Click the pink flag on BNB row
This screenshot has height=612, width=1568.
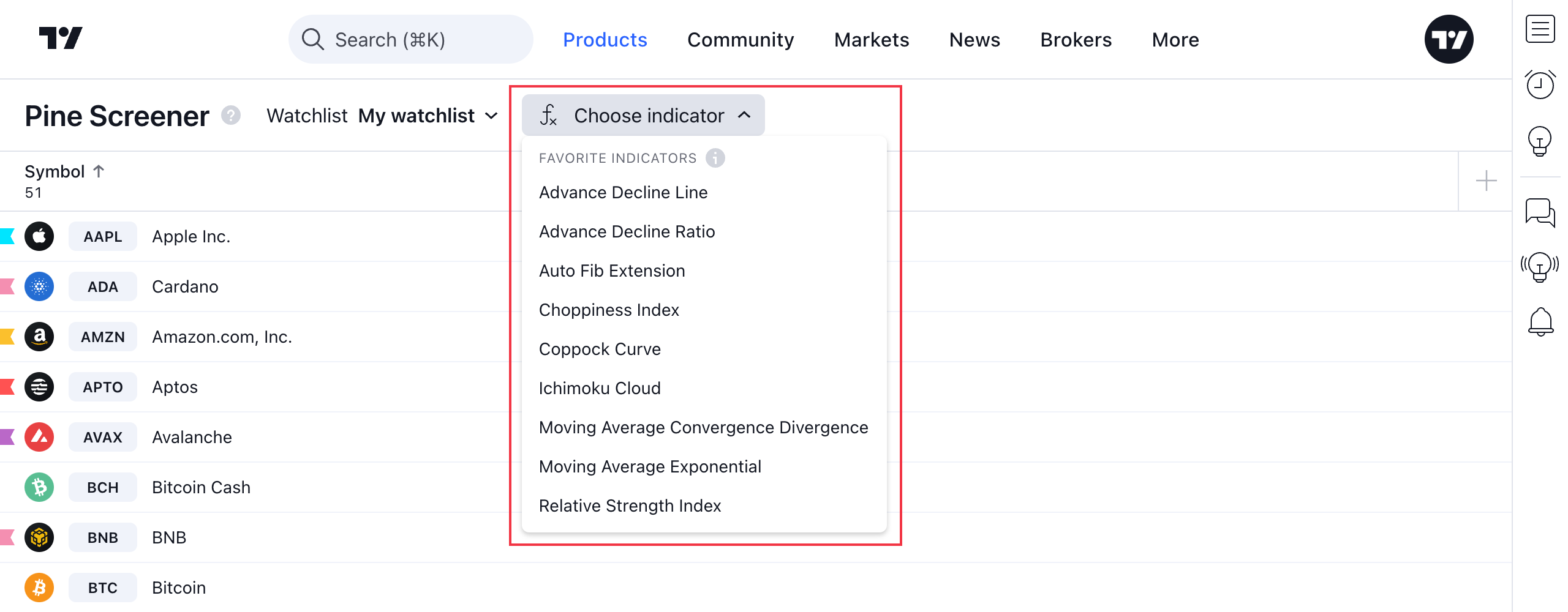pyautogui.click(x=7, y=537)
